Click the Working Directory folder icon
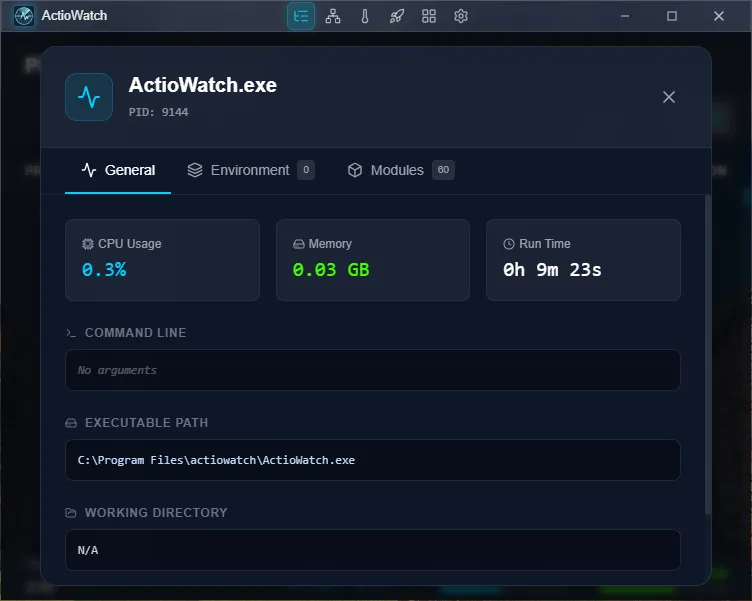Image resolution: width=752 pixels, height=601 pixels. point(71,513)
